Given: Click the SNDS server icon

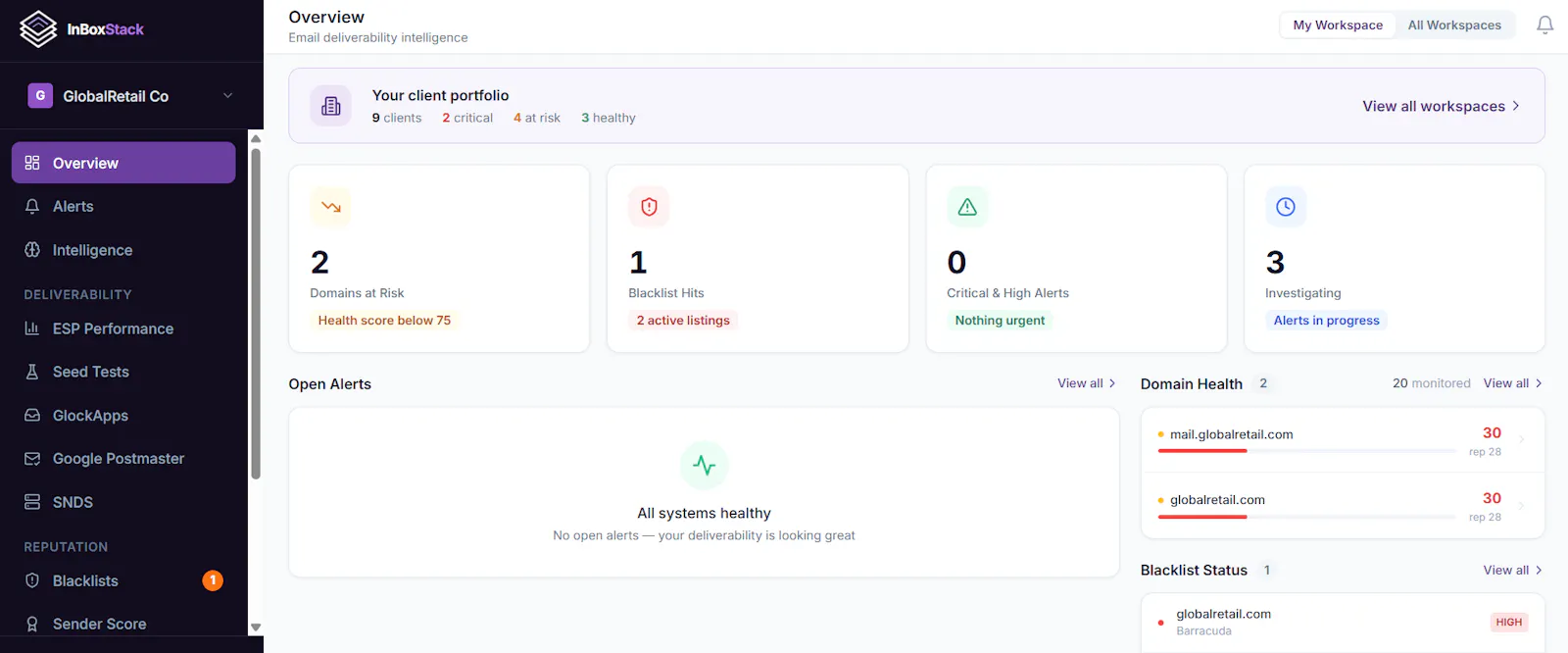Looking at the screenshot, I should pos(32,502).
